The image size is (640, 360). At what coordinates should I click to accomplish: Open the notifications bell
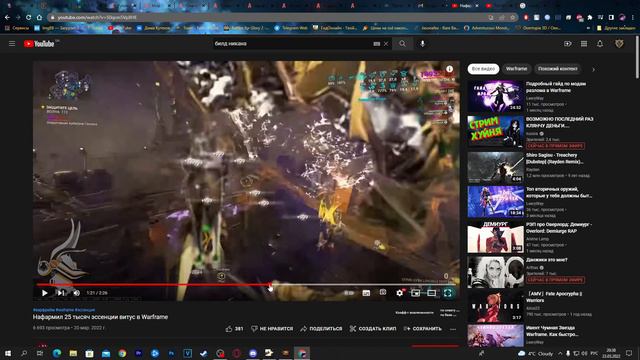[600, 44]
